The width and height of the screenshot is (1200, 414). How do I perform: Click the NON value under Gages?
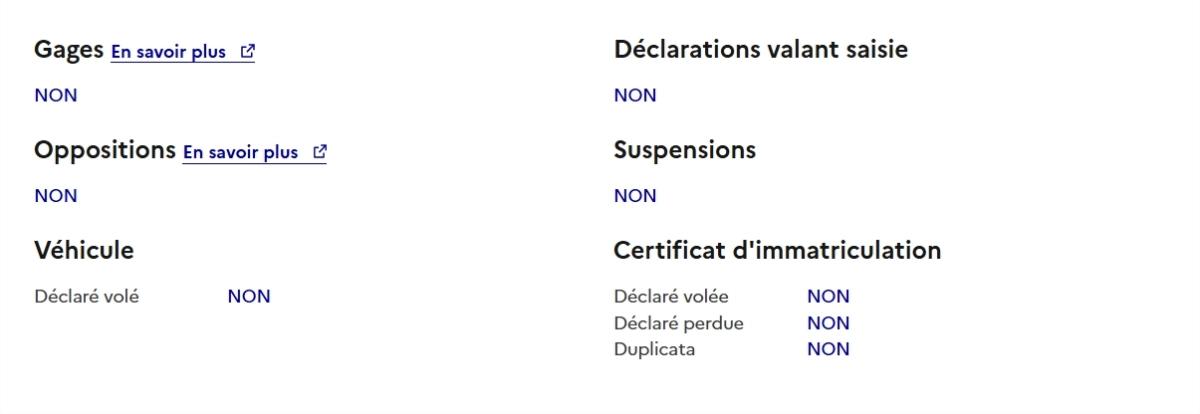(x=56, y=96)
